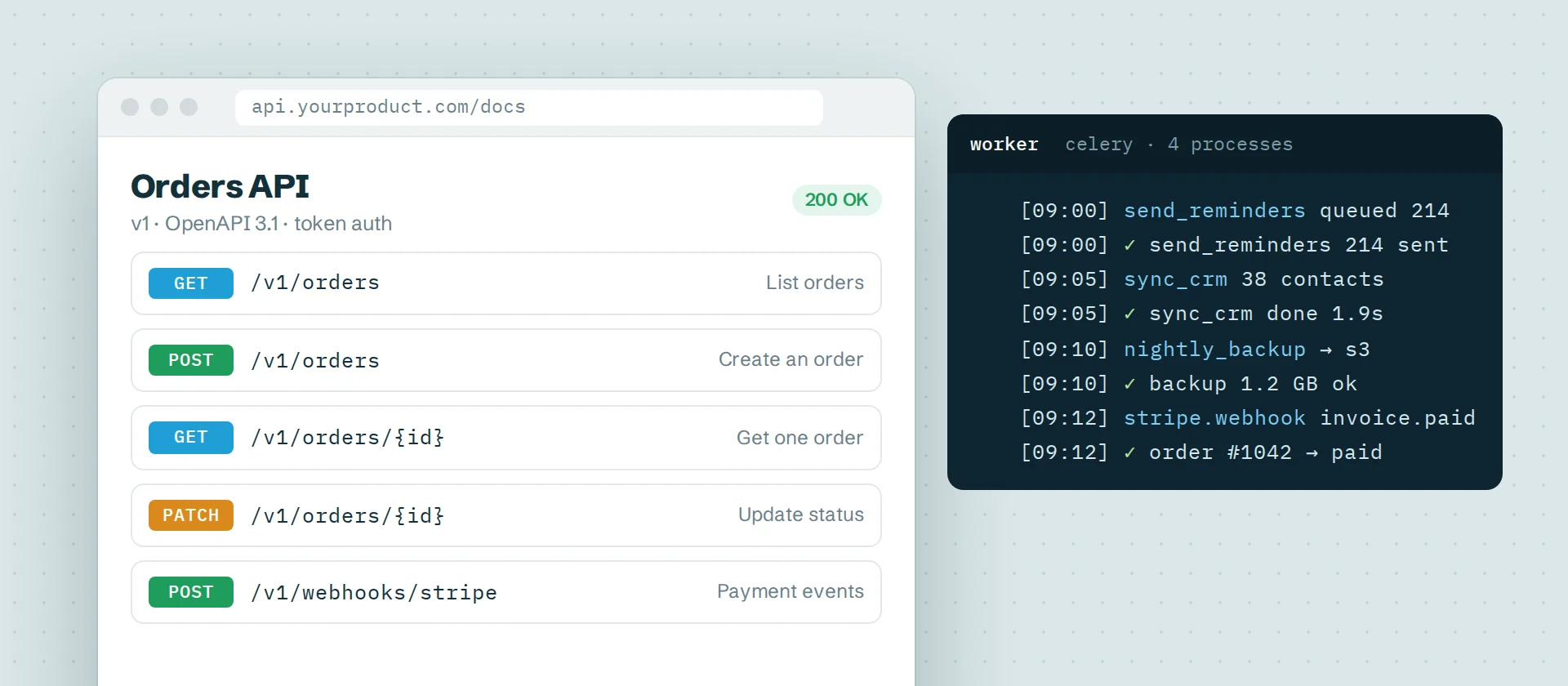Click the POST badge for Create an order
The width and height of the screenshot is (1568, 686).
pyautogui.click(x=191, y=360)
